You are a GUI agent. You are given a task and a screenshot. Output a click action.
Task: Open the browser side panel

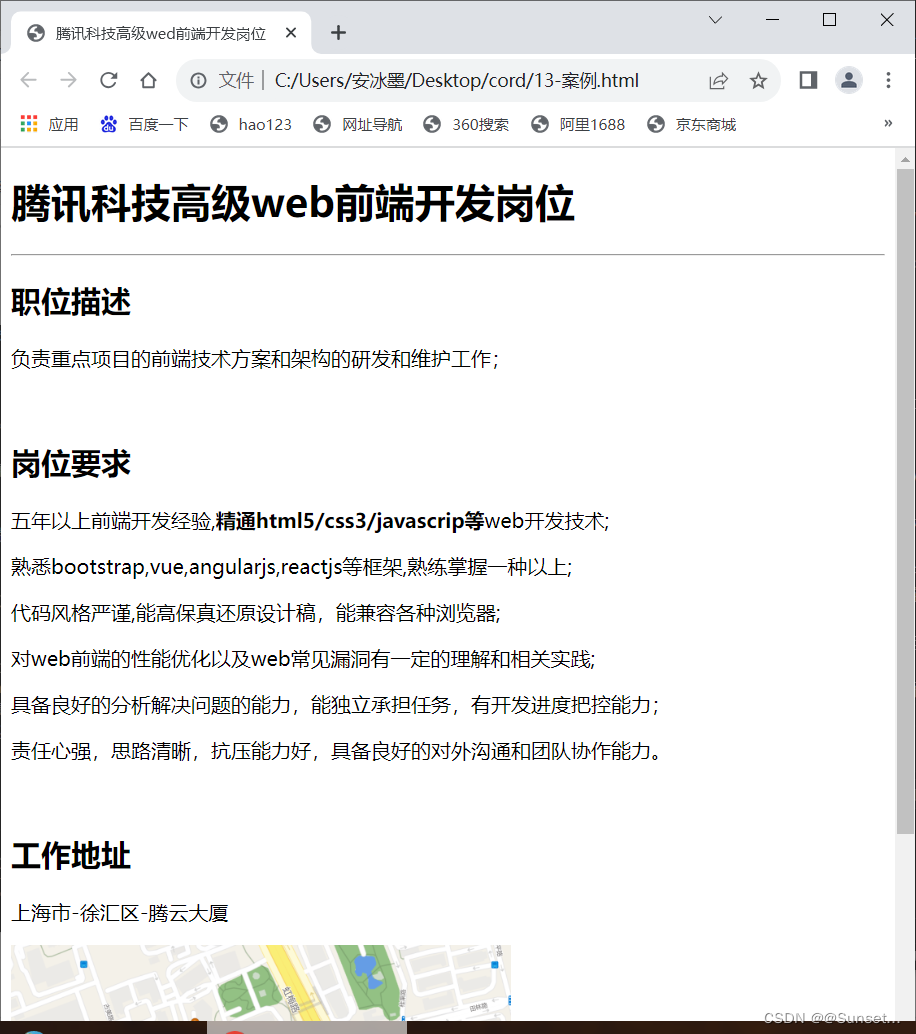coord(809,80)
